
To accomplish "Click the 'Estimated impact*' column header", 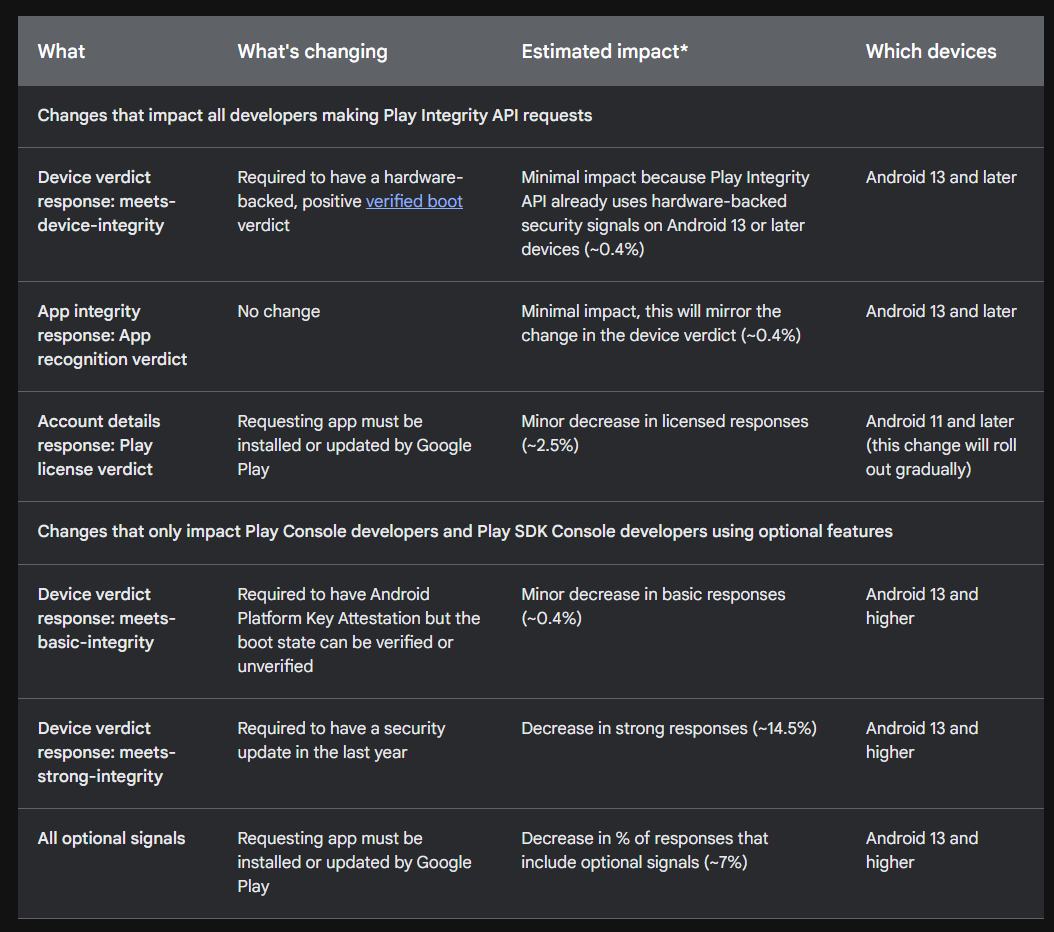I will point(604,52).
